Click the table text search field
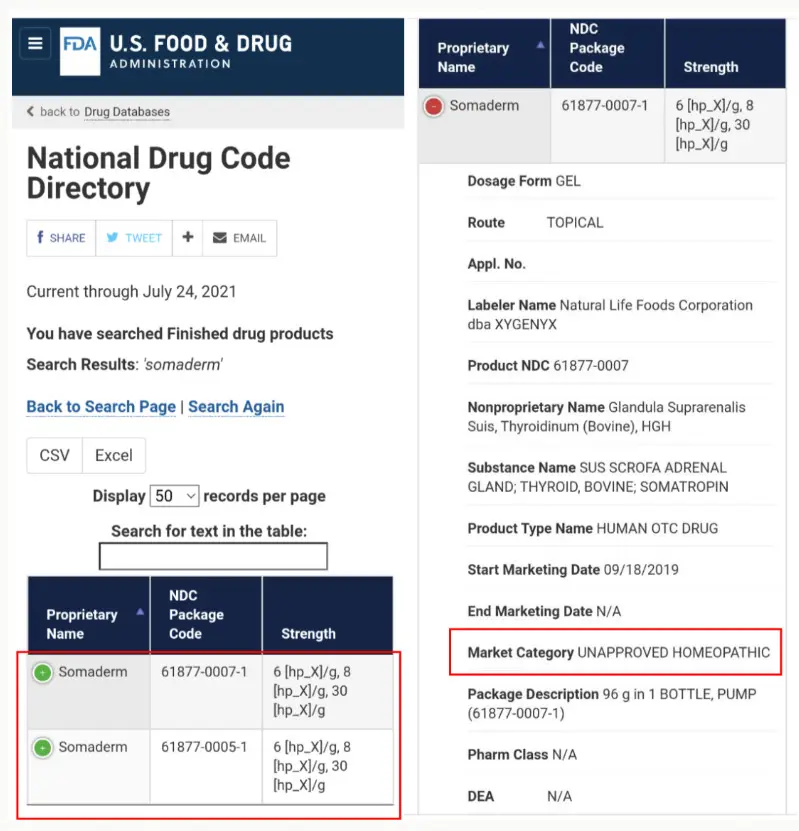799x831 pixels. click(x=214, y=556)
